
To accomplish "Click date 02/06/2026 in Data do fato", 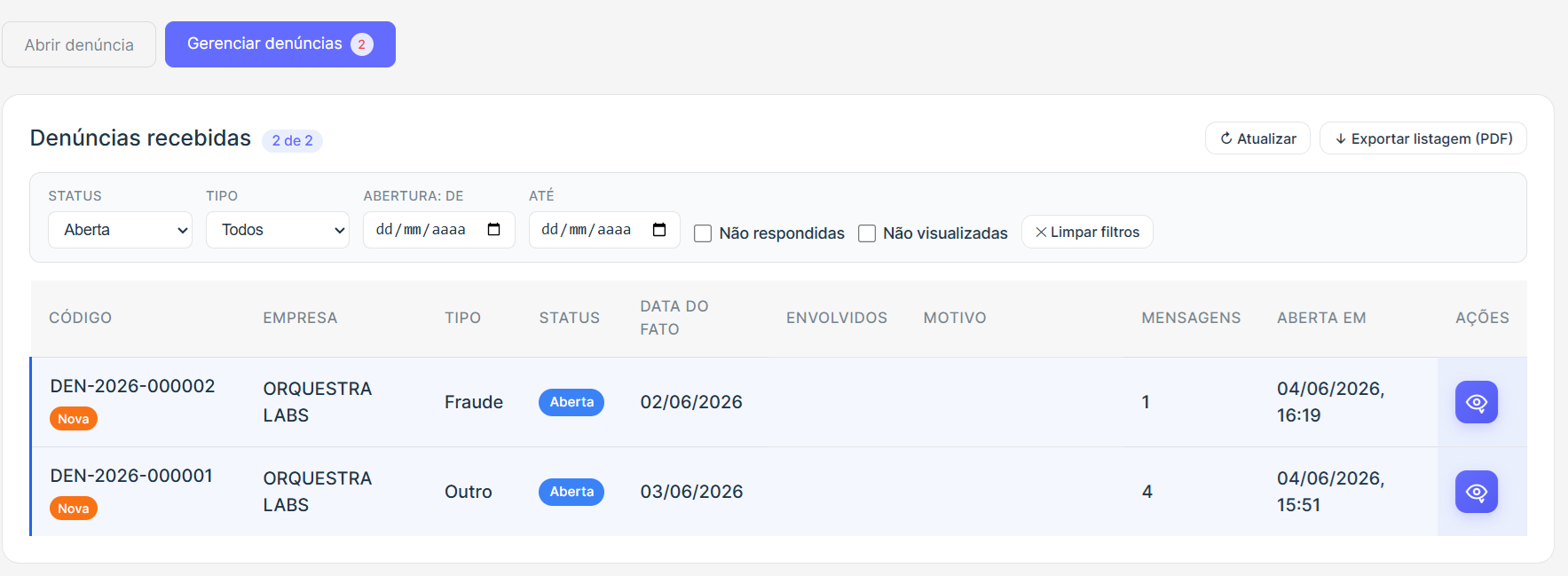I will click(691, 402).
